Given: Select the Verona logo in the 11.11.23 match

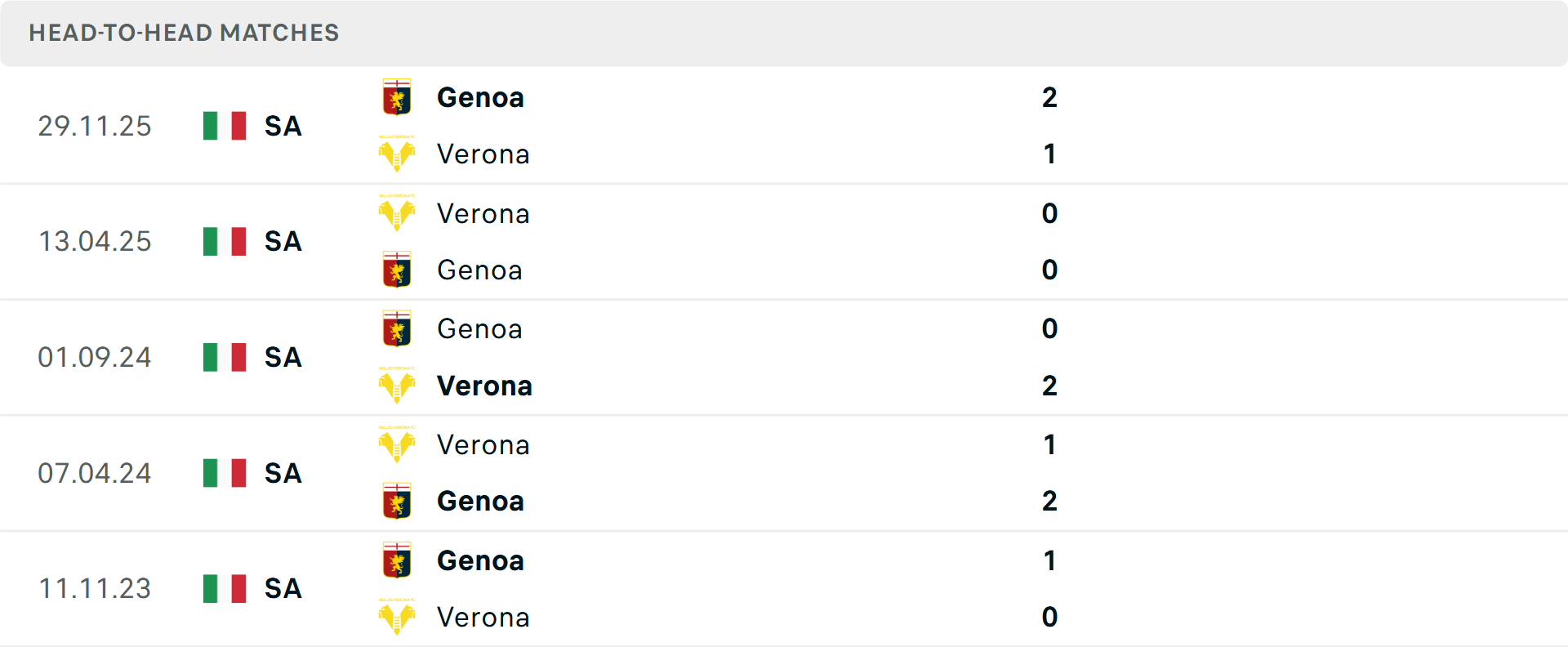Looking at the screenshot, I should coord(398,618).
